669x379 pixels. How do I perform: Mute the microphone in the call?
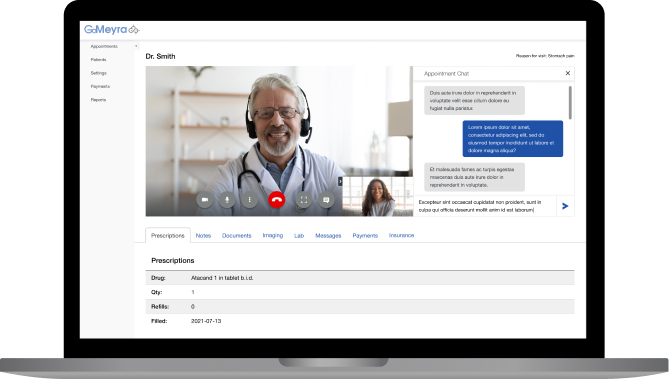point(227,200)
